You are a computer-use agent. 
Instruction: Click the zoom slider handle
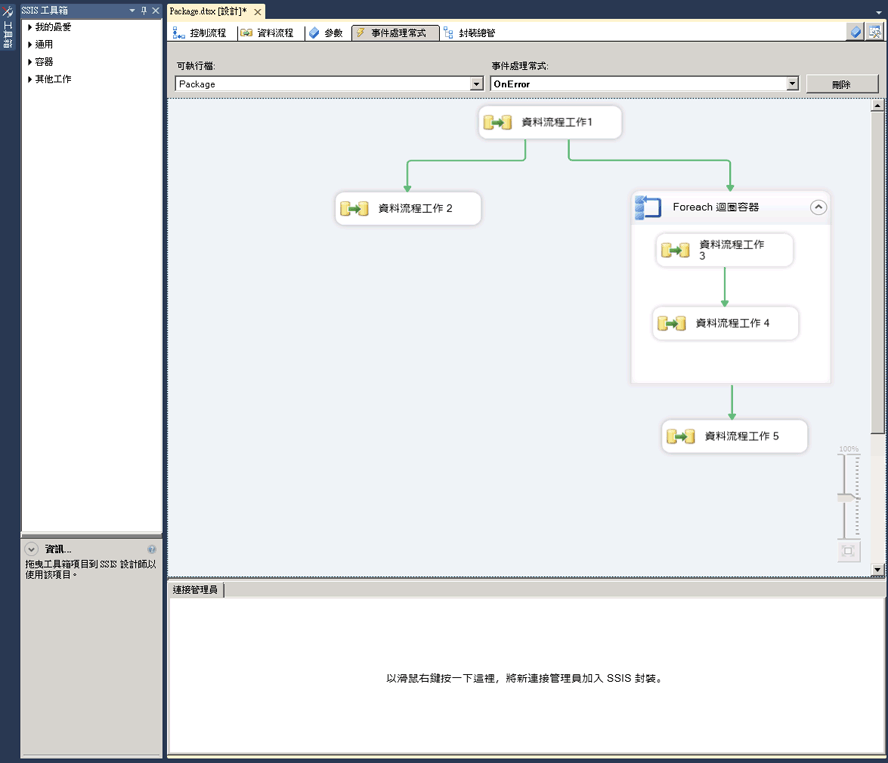848,497
